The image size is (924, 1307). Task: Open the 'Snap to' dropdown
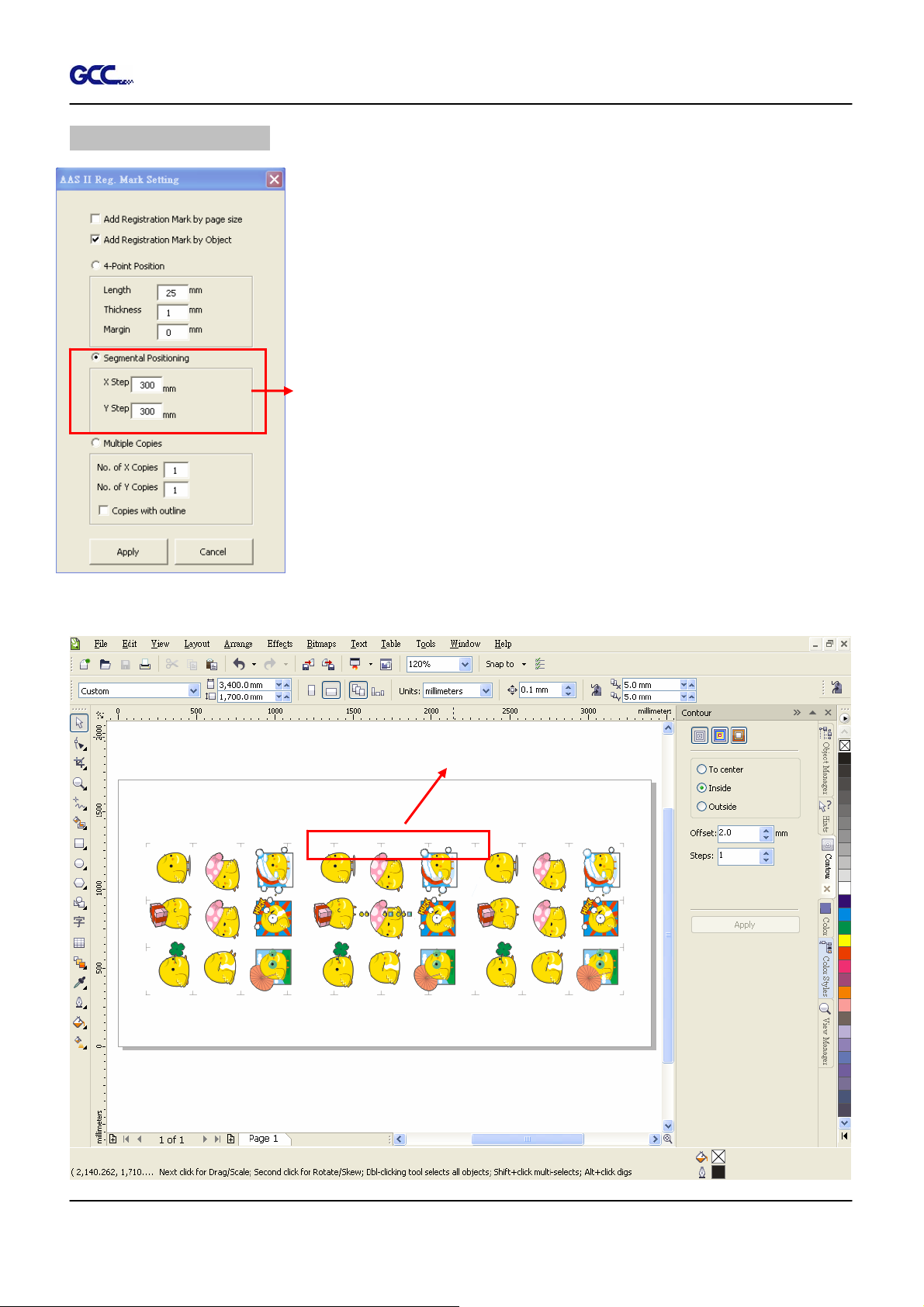(x=524, y=664)
